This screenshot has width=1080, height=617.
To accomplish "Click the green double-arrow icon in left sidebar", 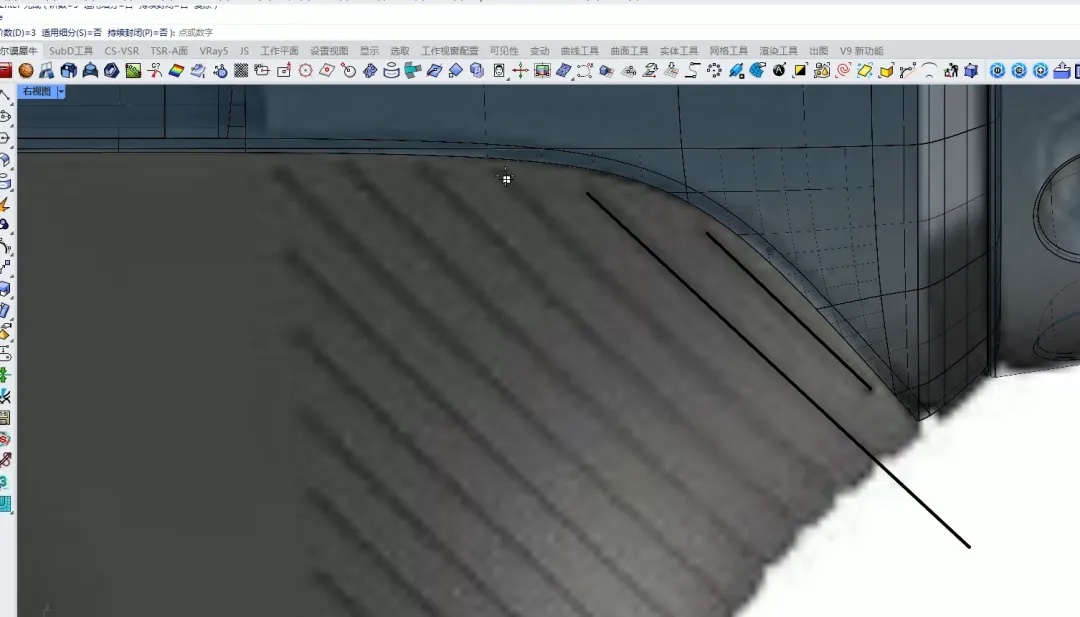I will (x=5, y=375).
